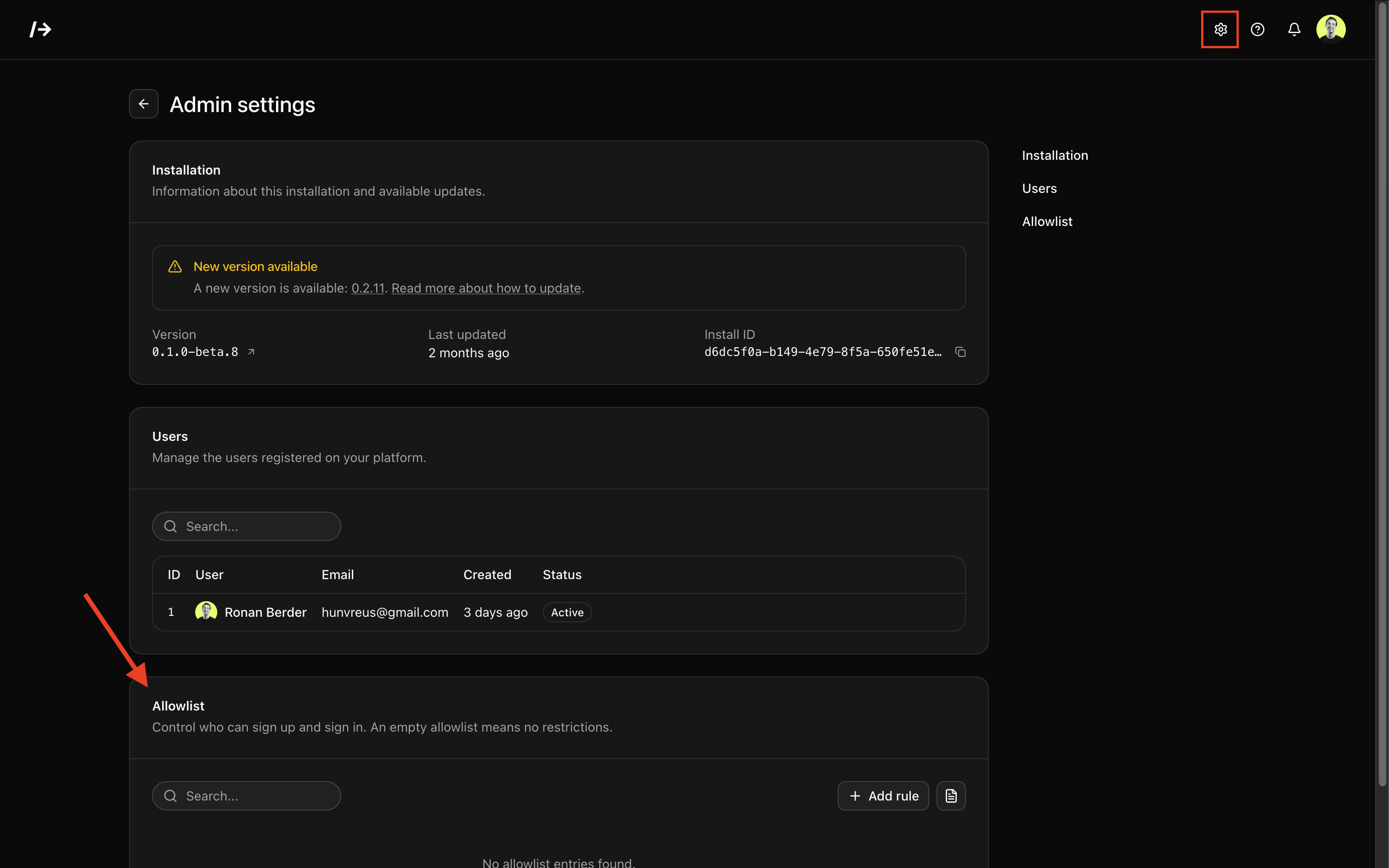Jump to Installation section in sidebar
Screen dimensions: 1389x868
(x=1054, y=156)
